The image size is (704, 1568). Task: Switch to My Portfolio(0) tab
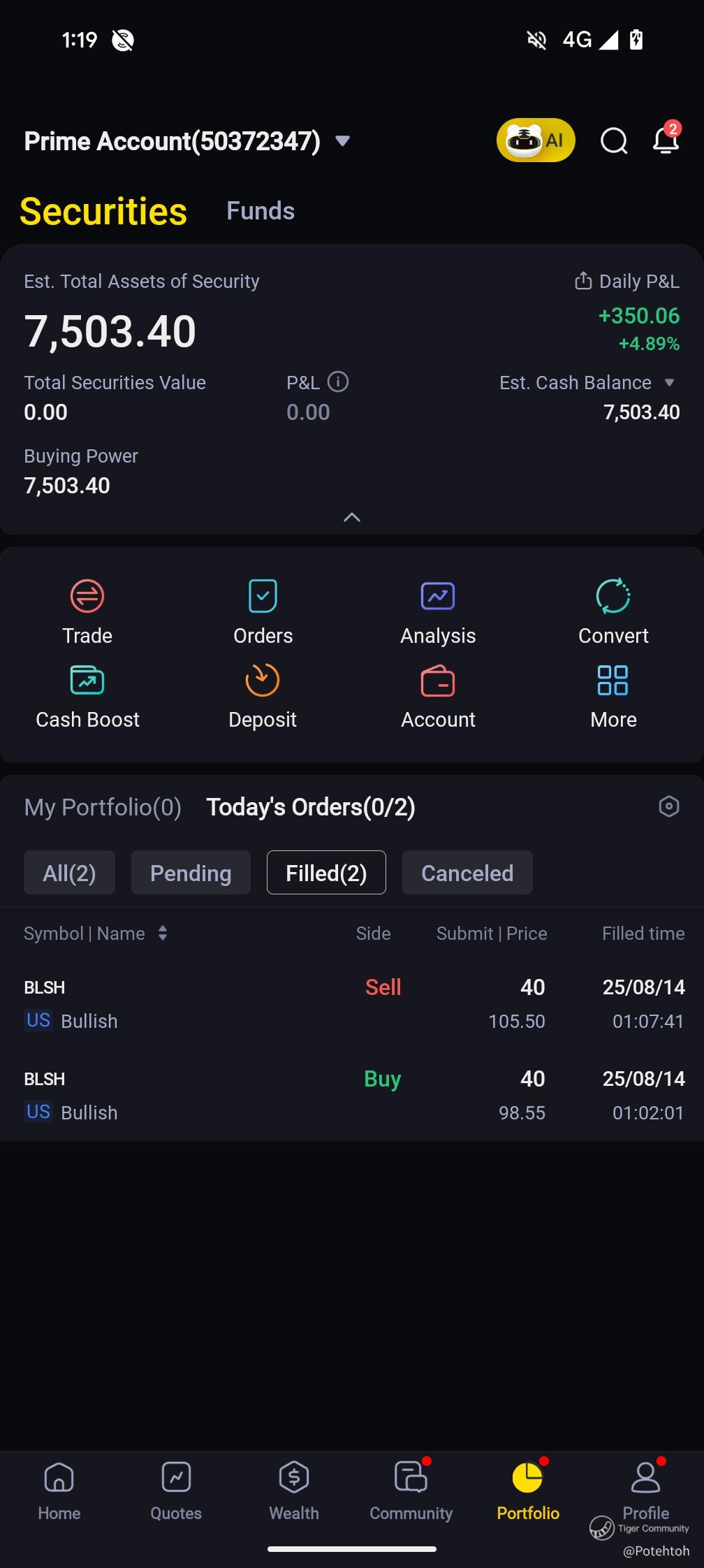click(x=103, y=807)
